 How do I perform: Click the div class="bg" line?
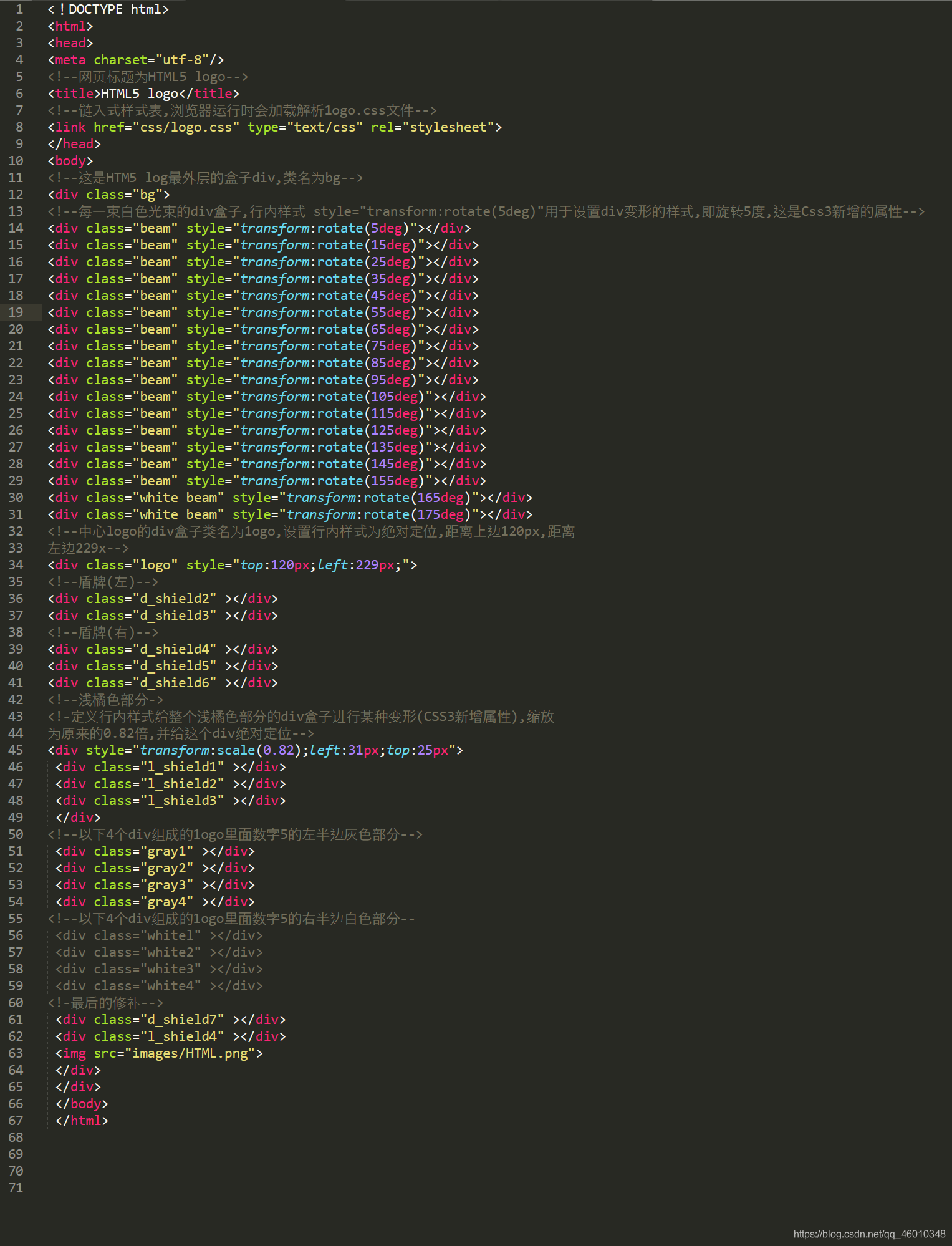click(108, 195)
